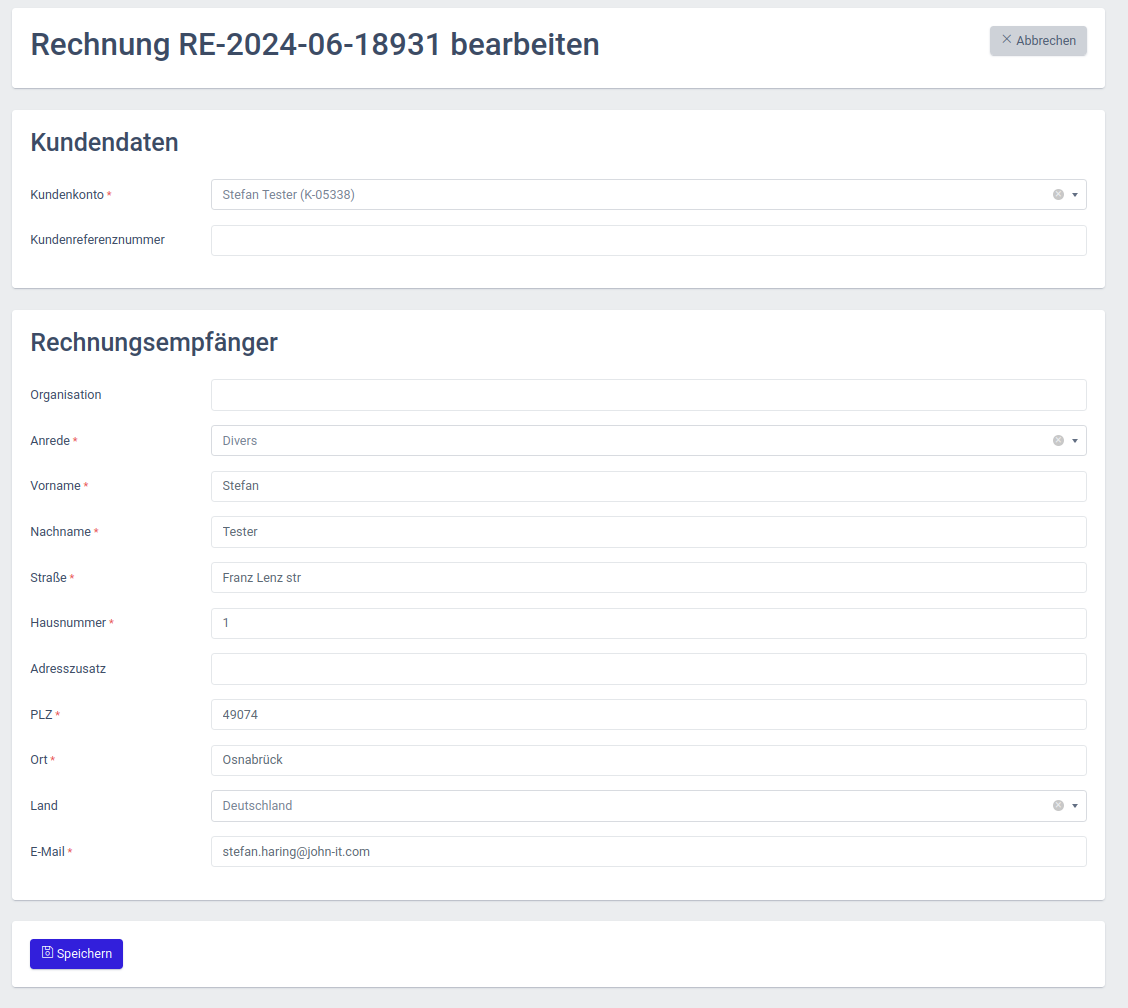Image resolution: width=1128 pixels, height=1008 pixels.
Task: Save the invoice with Speichern
Action: (76, 953)
